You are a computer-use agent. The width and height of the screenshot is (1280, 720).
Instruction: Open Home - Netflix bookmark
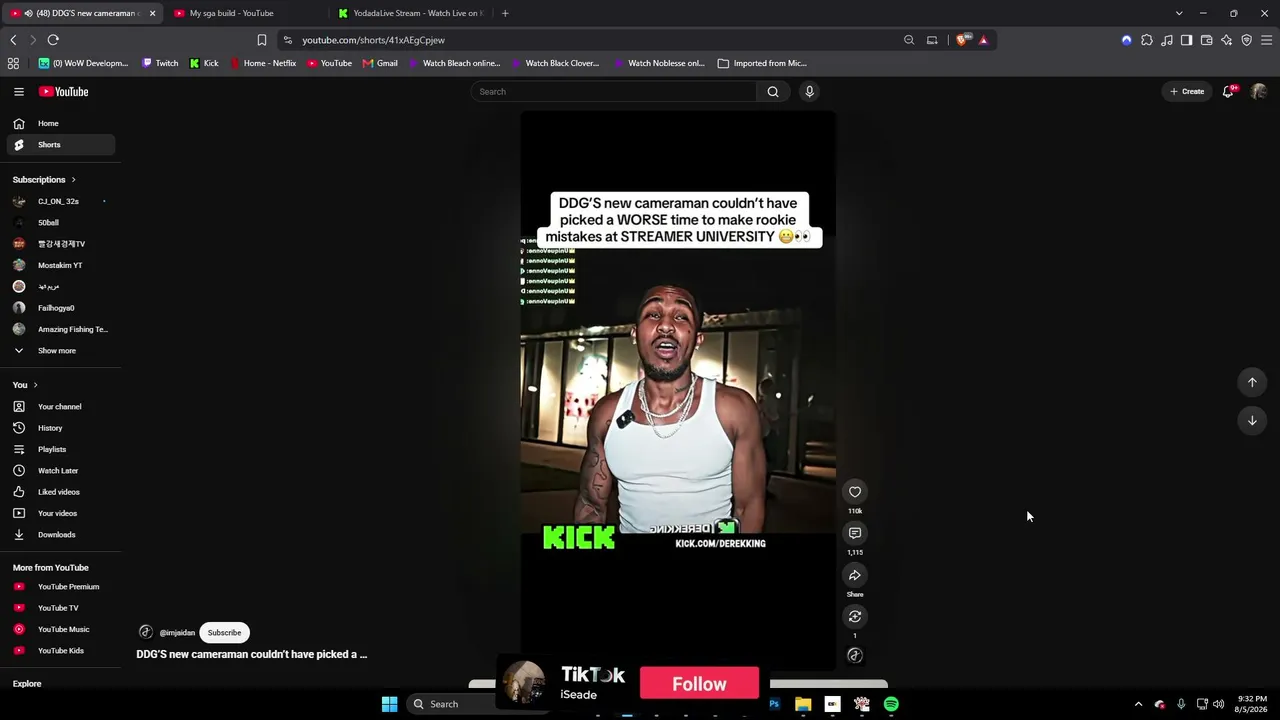(x=263, y=63)
